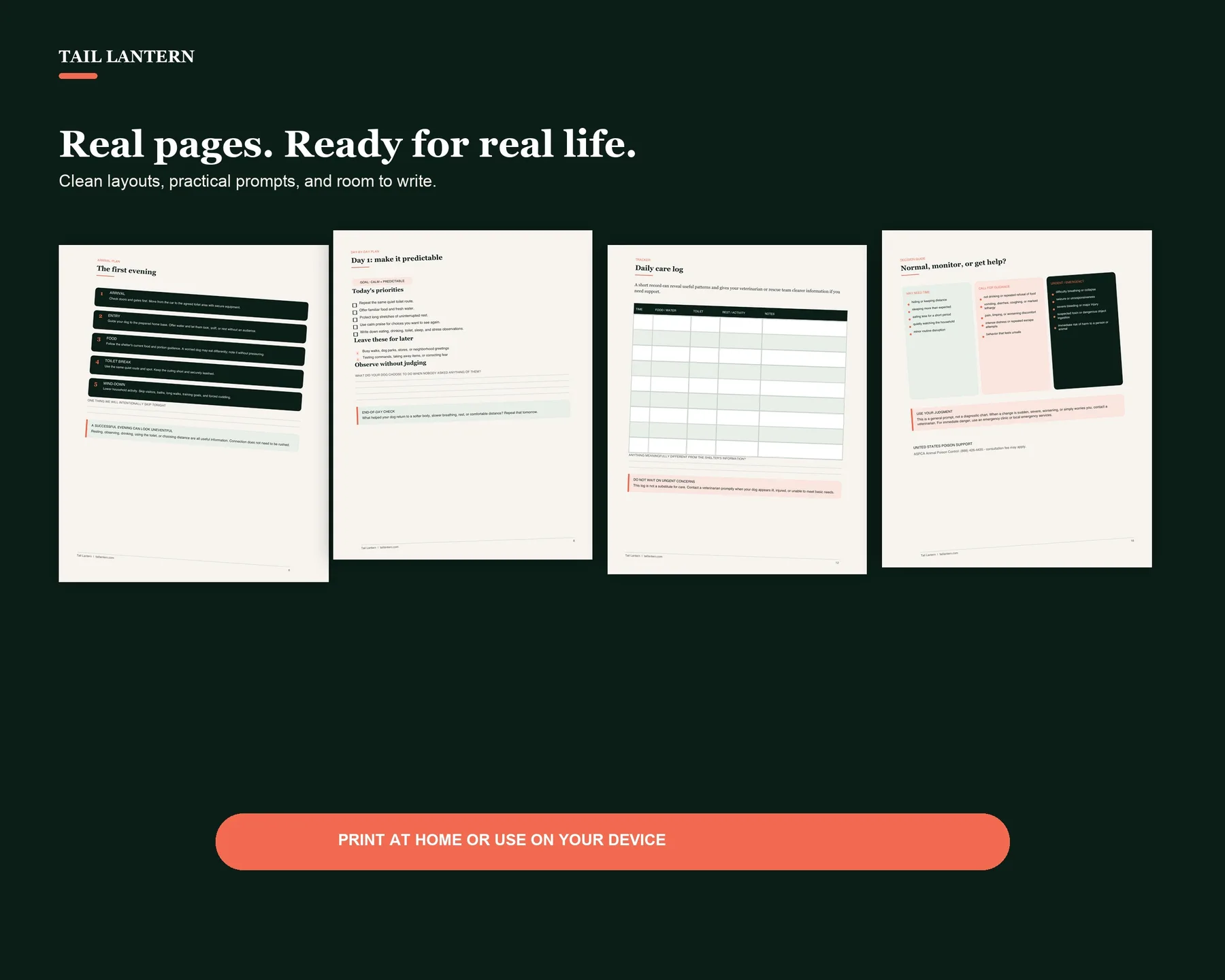Select the pink 'Call for guidance' card
The image size is (1225, 980).
click(x=1013, y=336)
